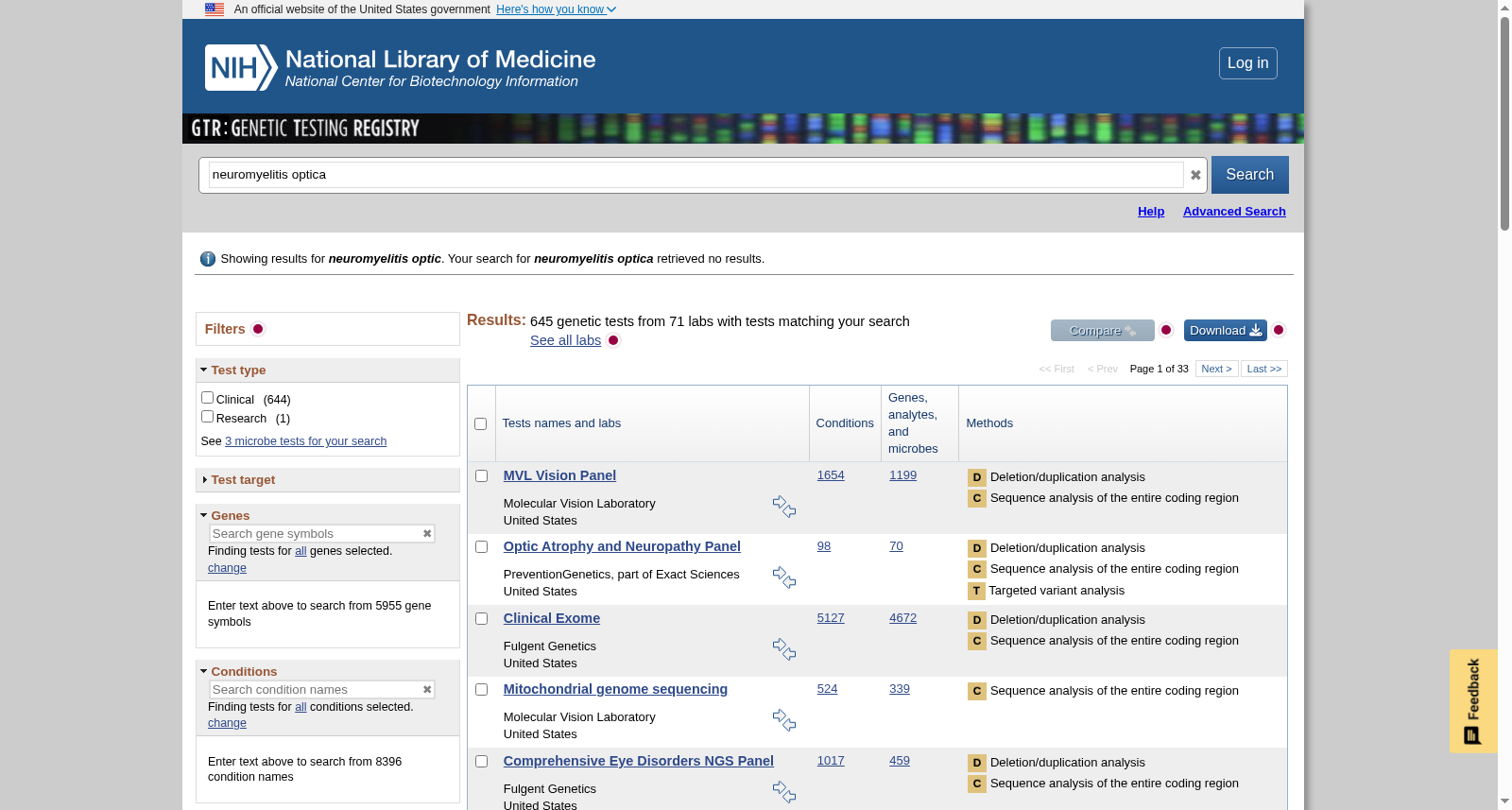Toggle the select-all checkbox in table header
The height and width of the screenshot is (810, 1512).
pos(481,424)
